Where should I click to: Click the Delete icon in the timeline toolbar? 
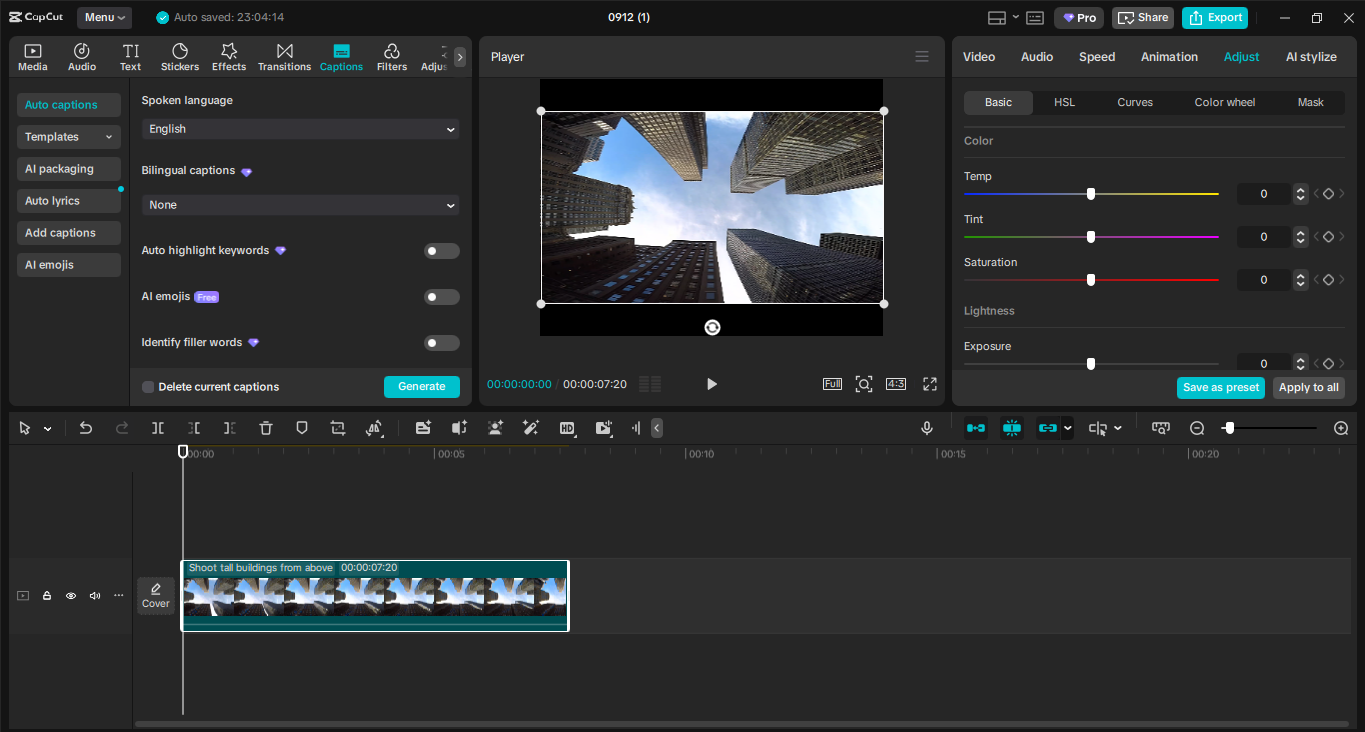(265, 427)
